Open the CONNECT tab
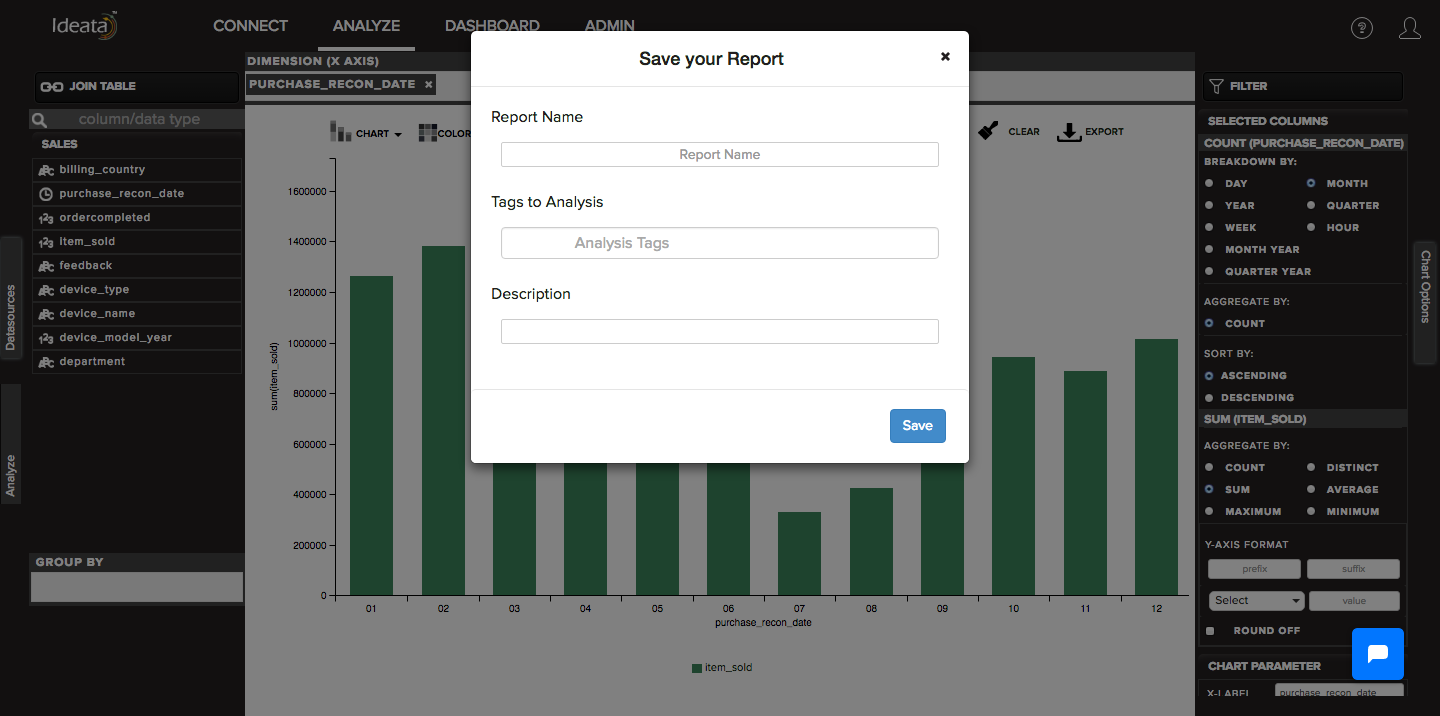This screenshot has height=716, width=1440. click(250, 26)
